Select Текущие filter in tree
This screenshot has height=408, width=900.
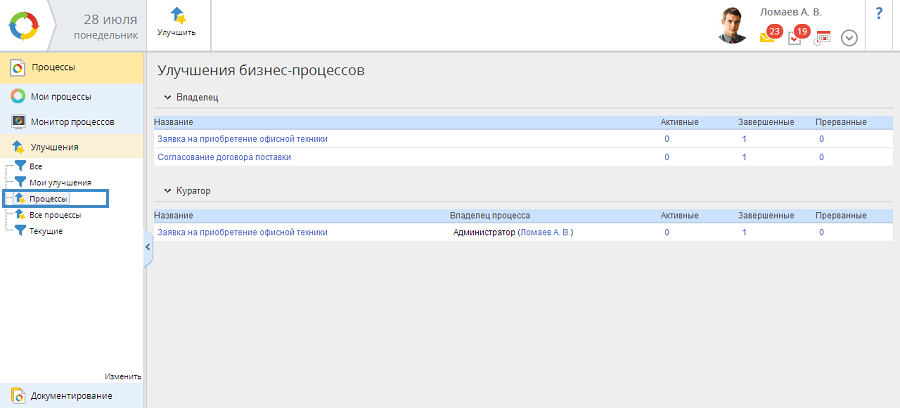[46, 231]
